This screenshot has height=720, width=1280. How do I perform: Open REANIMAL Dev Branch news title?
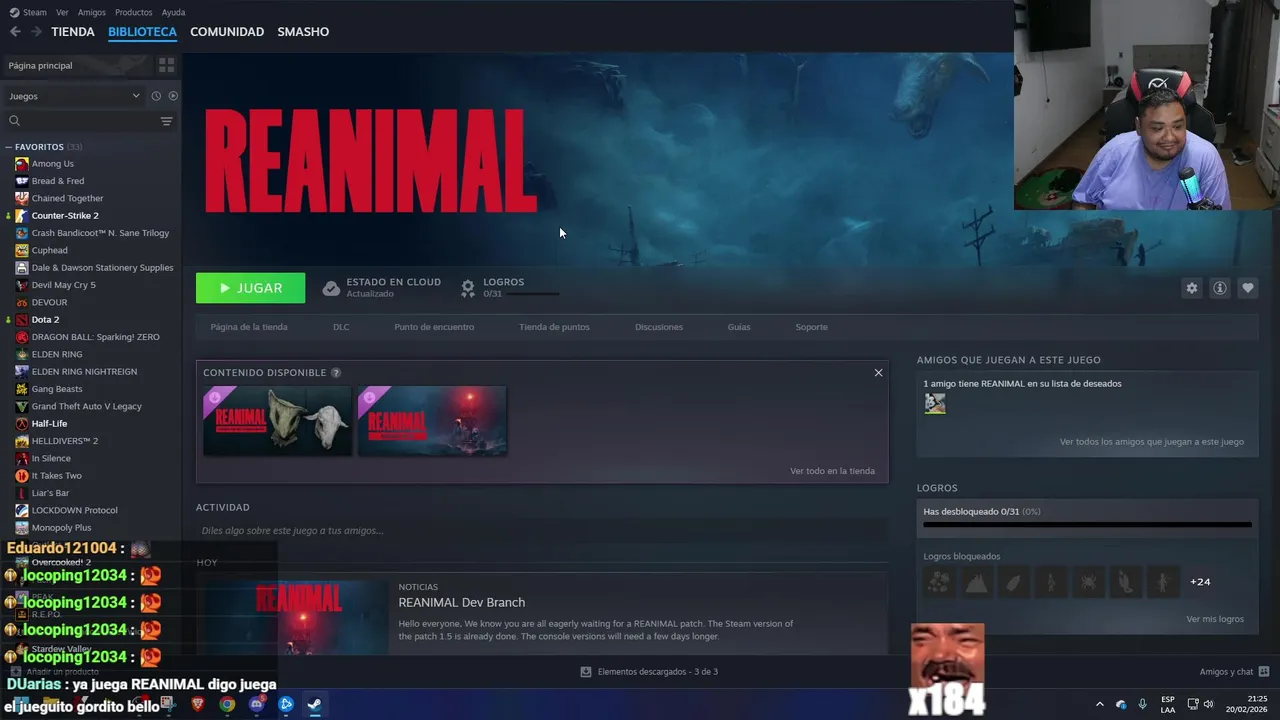(x=461, y=603)
